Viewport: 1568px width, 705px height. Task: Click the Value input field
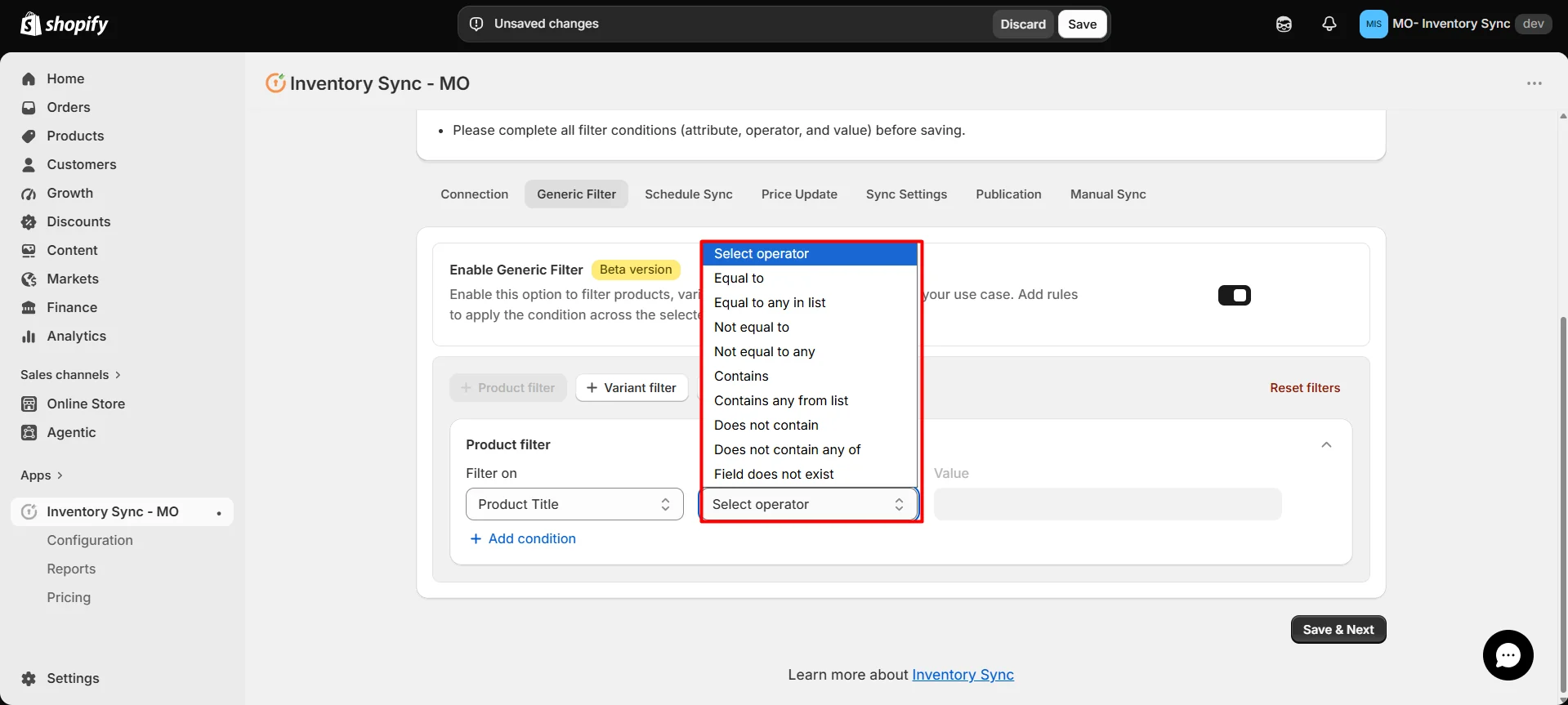coord(1107,504)
